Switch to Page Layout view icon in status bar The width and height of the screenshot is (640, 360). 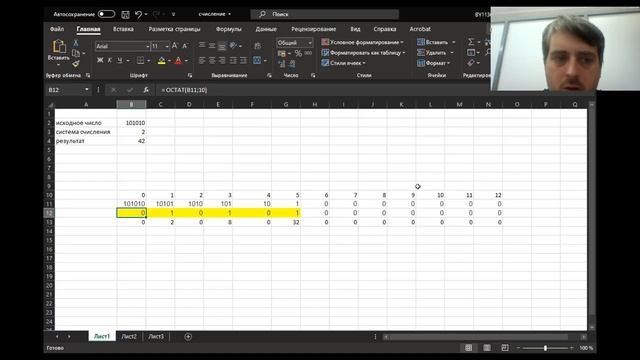tap(487, 348)
